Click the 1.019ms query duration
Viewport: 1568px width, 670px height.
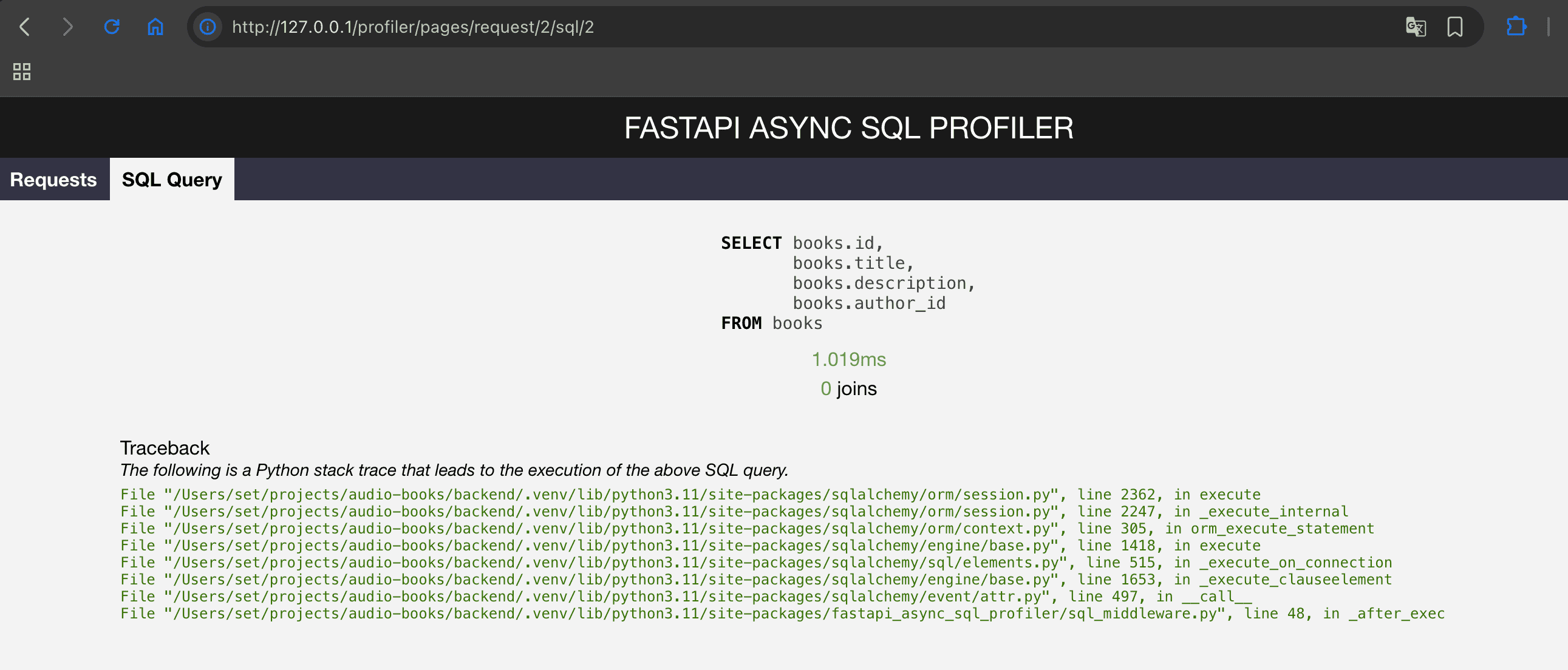(848, 360)
